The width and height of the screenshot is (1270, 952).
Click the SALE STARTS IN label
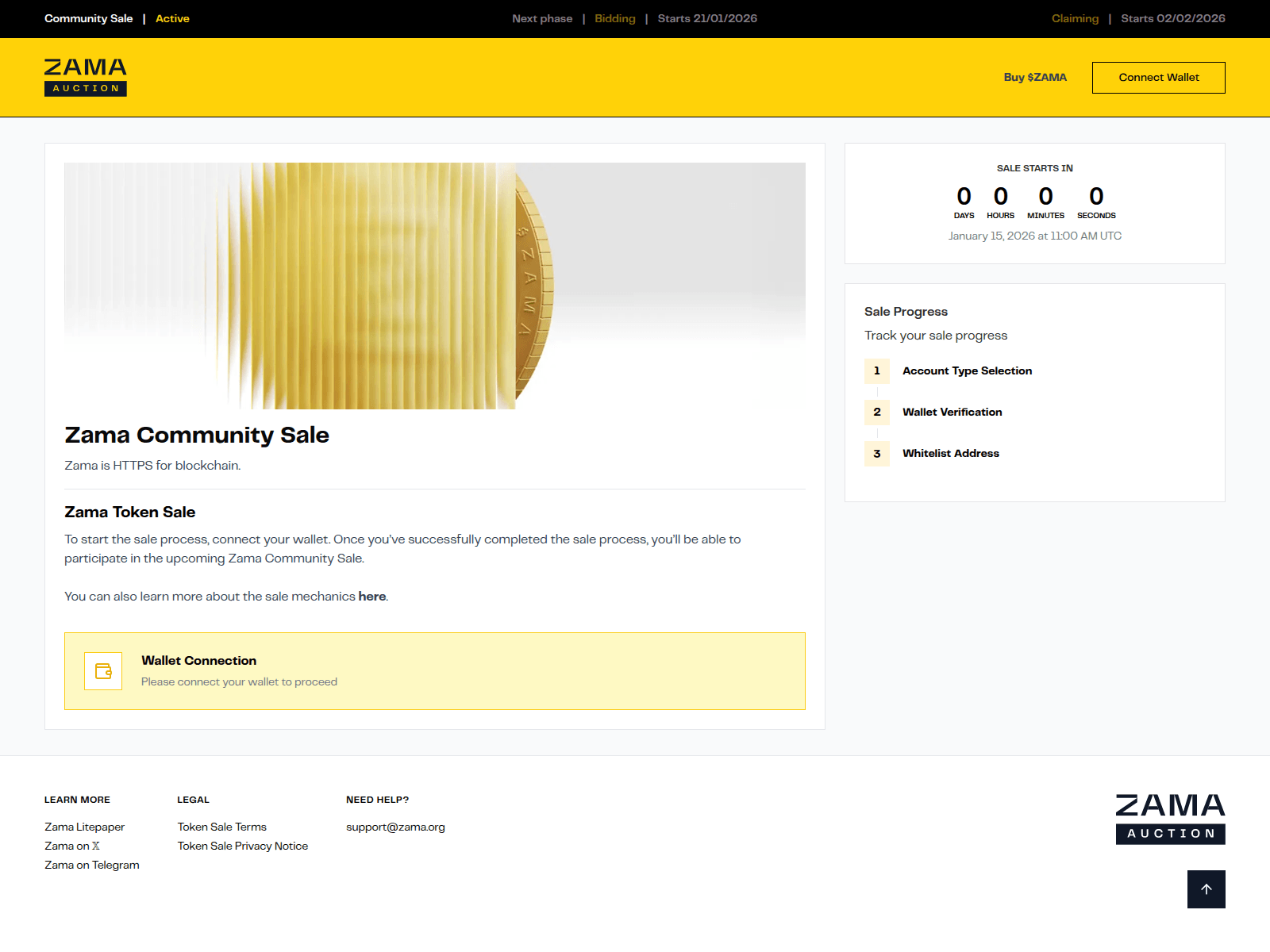(1035, 168)
